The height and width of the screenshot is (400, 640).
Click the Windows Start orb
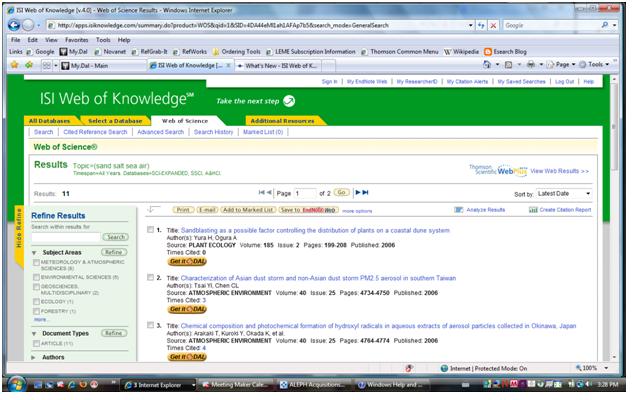click(x=16, y=384)
